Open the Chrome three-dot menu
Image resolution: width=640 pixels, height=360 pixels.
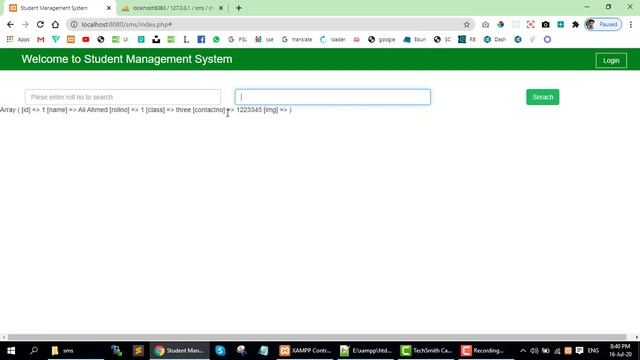point(631,24)
